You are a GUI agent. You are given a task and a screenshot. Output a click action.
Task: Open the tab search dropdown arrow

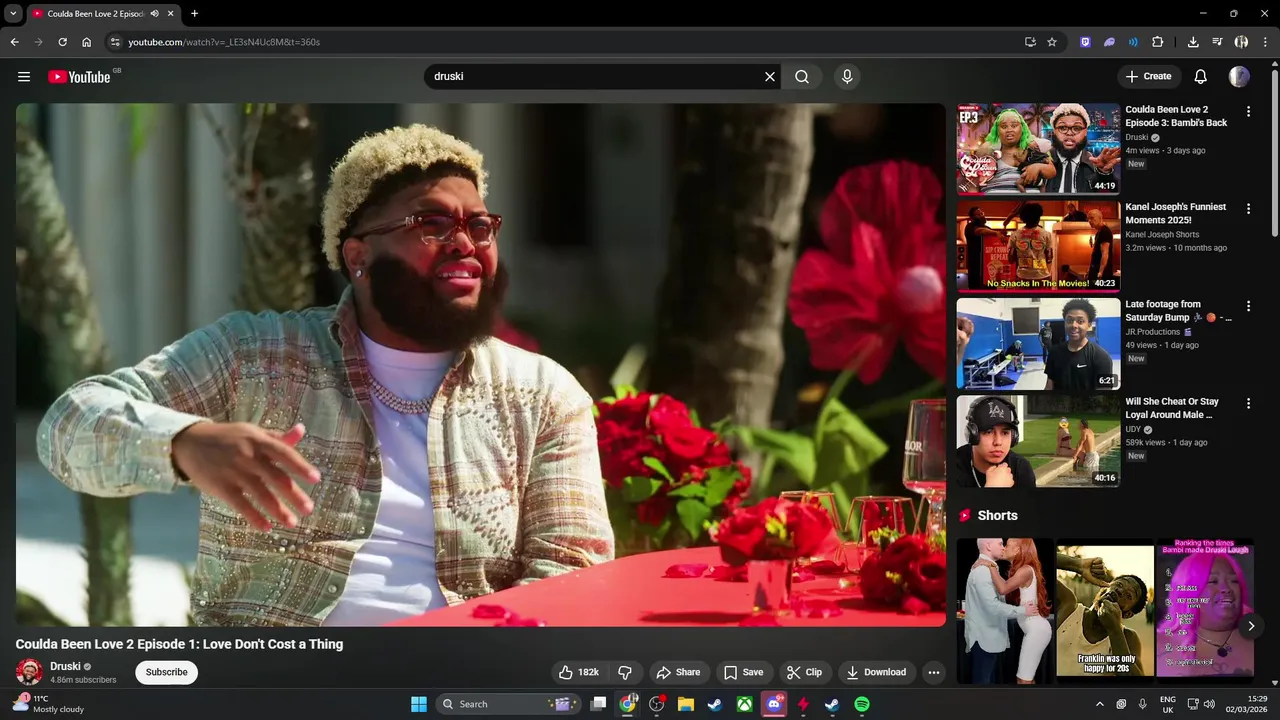[13, 13]
